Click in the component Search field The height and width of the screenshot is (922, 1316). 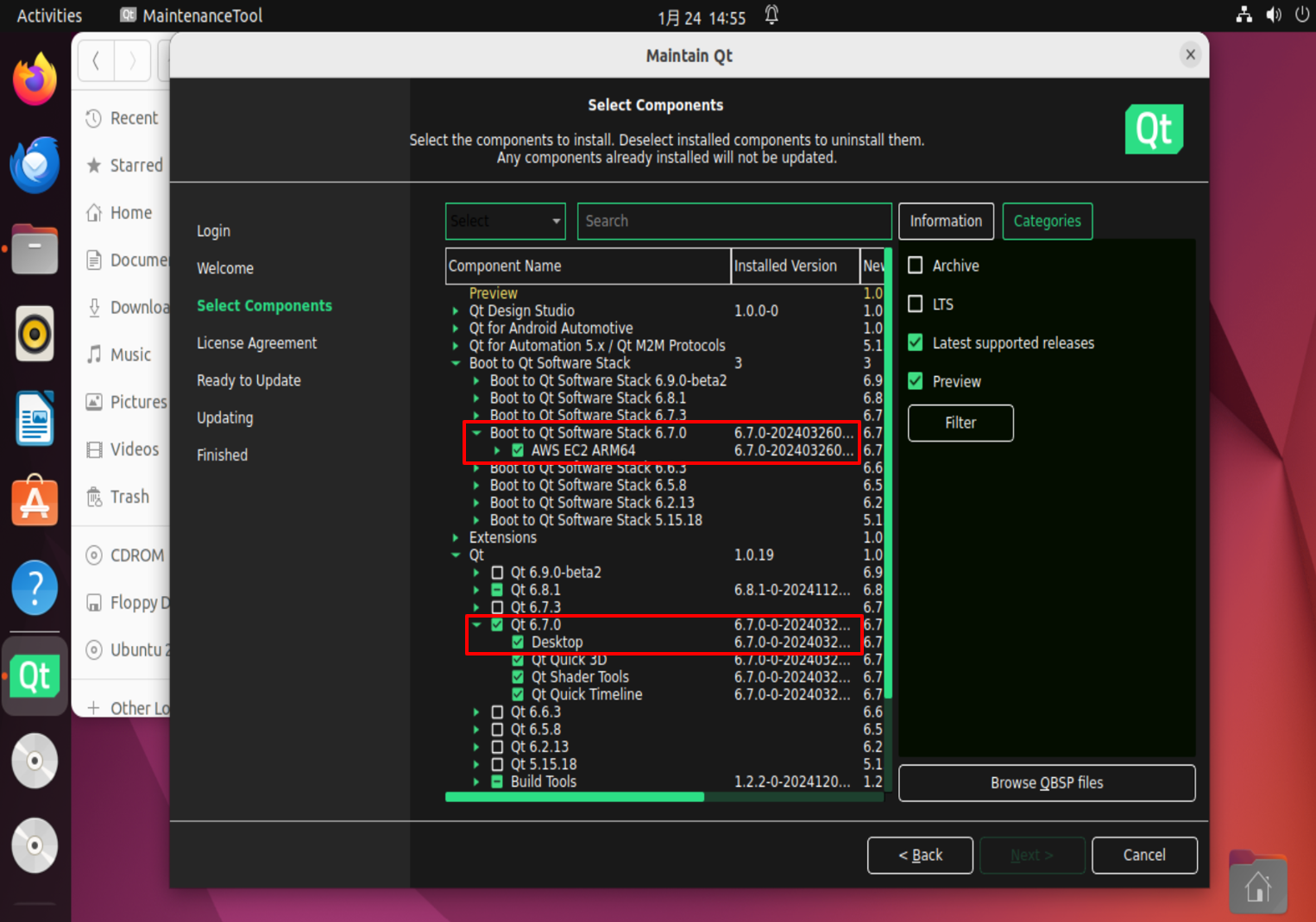734,221
